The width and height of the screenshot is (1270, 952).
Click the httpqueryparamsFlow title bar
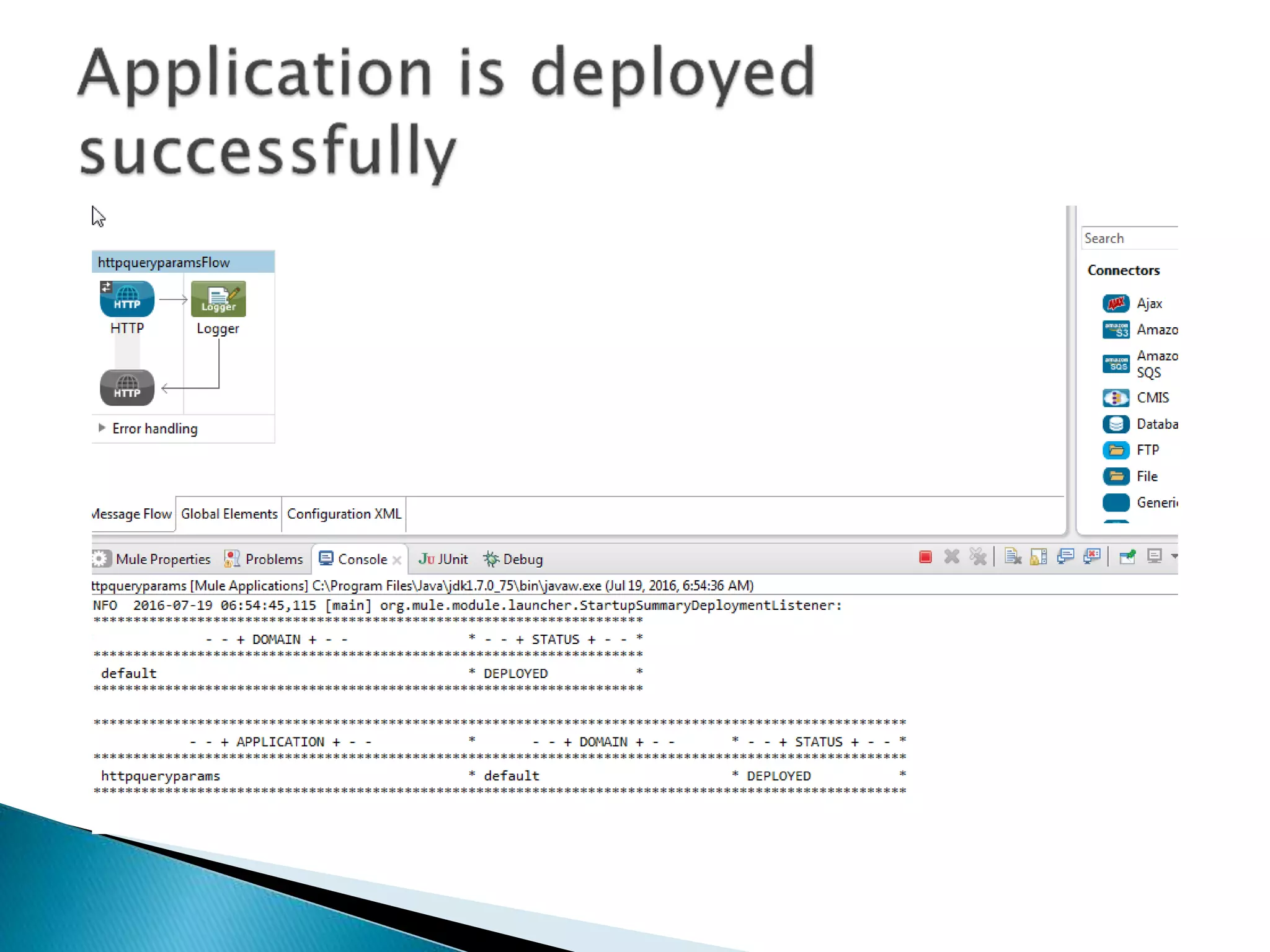pos(183,262)
